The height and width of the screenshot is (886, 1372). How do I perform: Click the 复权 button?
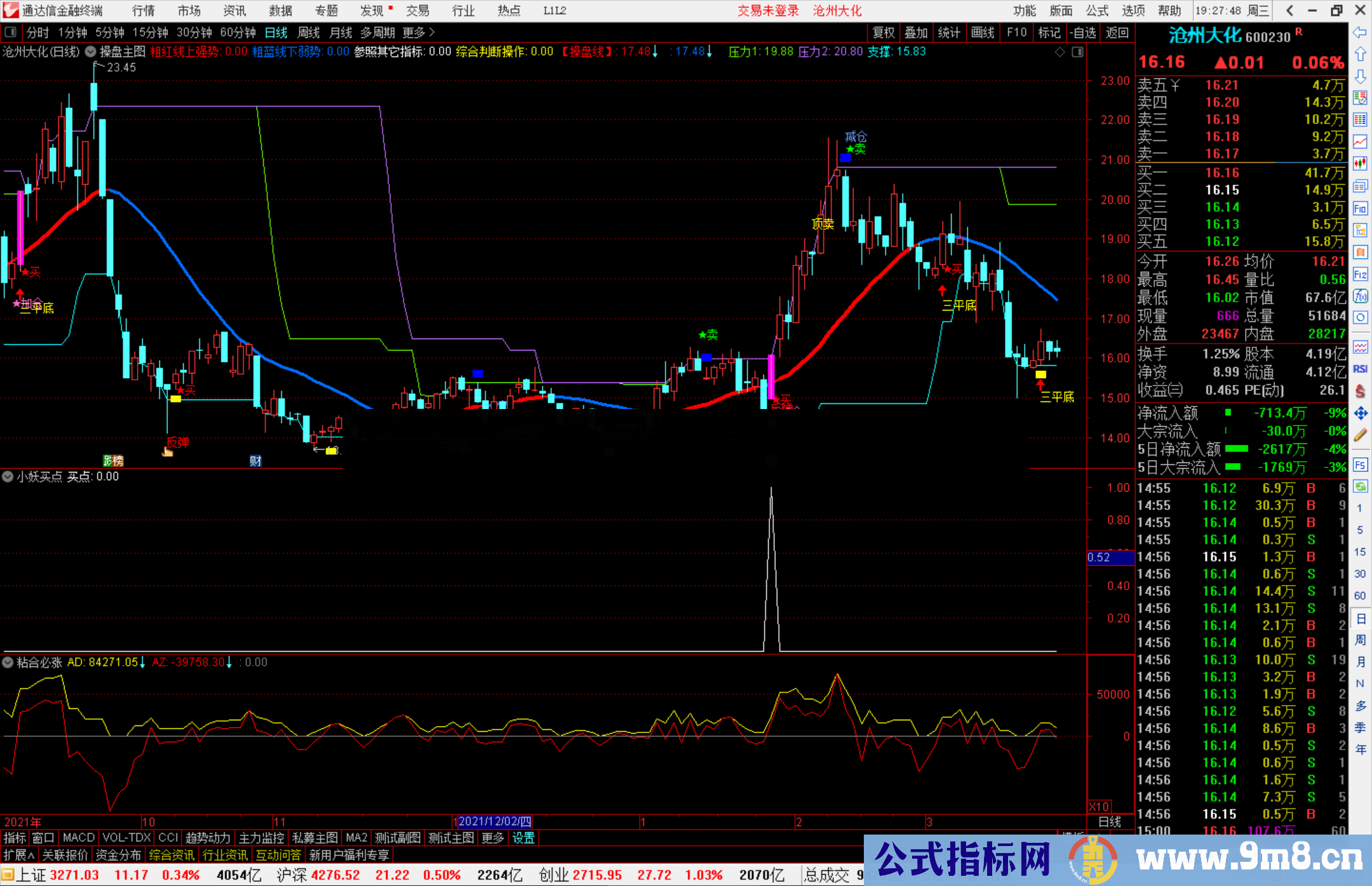884,32
